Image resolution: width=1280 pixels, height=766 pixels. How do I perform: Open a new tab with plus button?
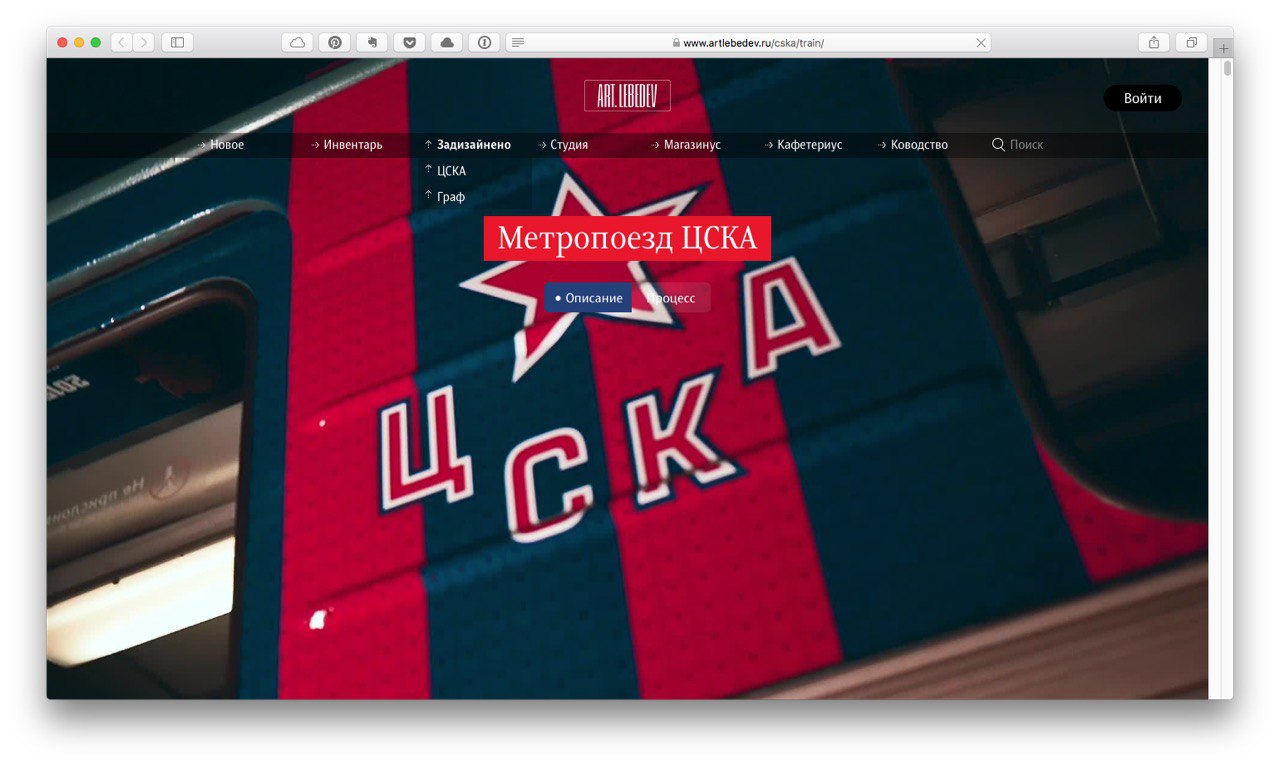[1223, 48]
